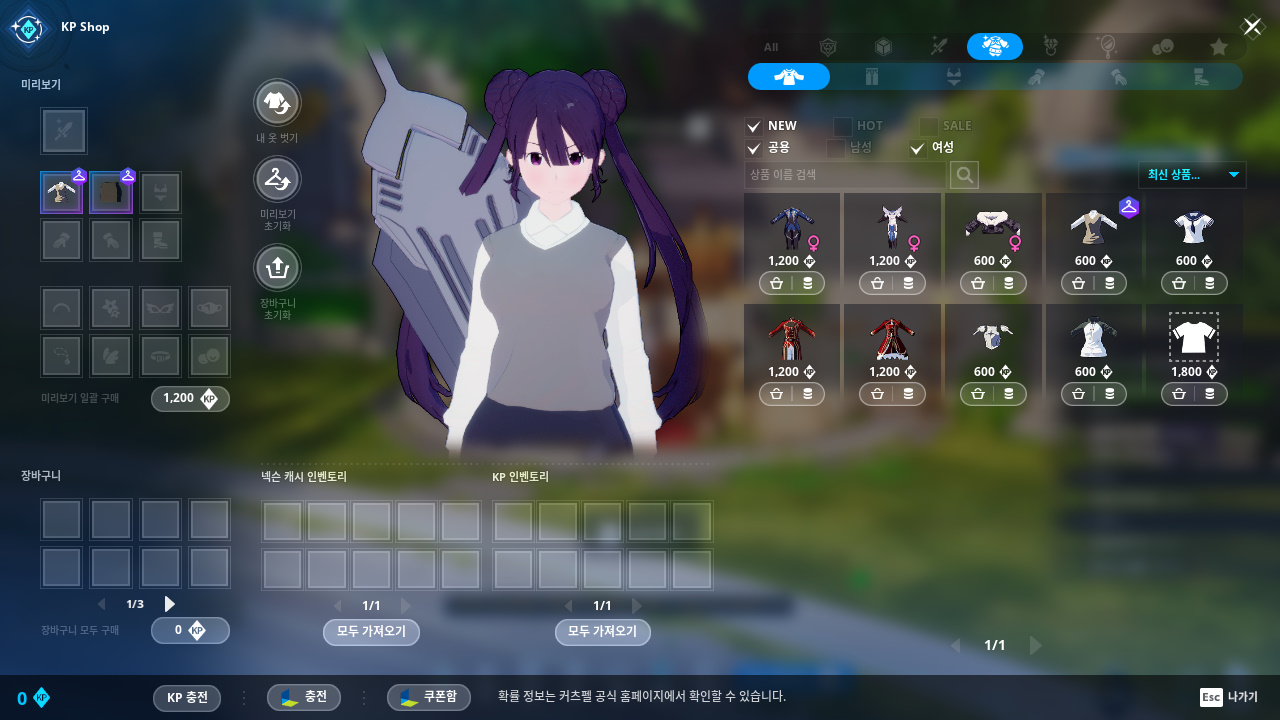Select the pants subcategory icon
The image size is (1280, 720).
(870, 77)
